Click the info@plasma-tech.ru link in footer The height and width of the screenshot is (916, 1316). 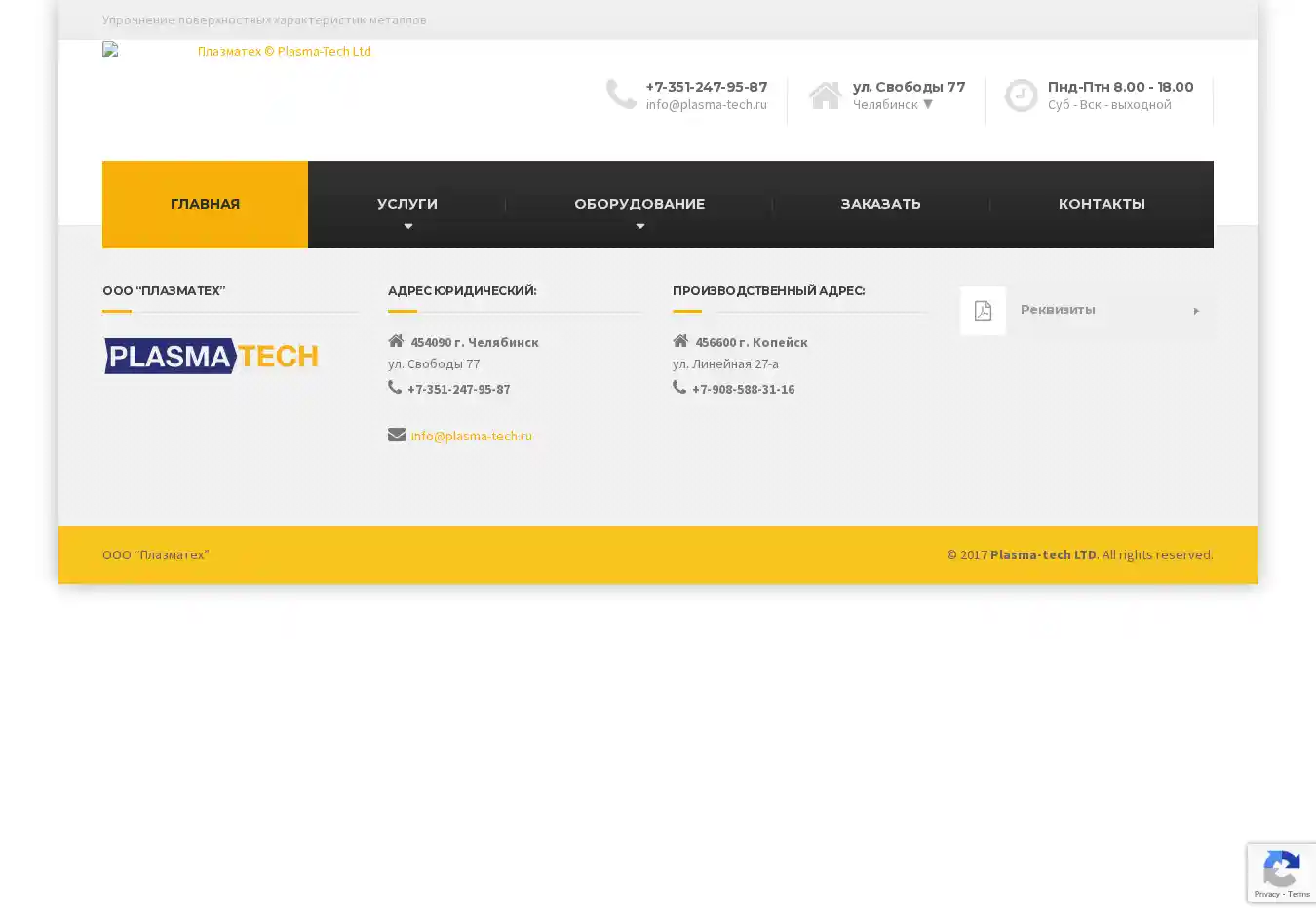[x=471, y=436]
